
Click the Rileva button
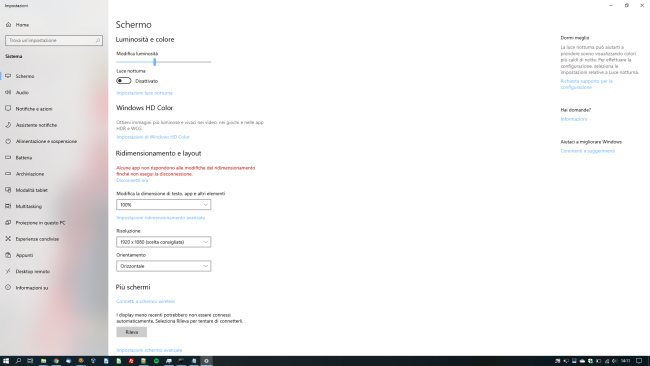click(x=131, y=332)
